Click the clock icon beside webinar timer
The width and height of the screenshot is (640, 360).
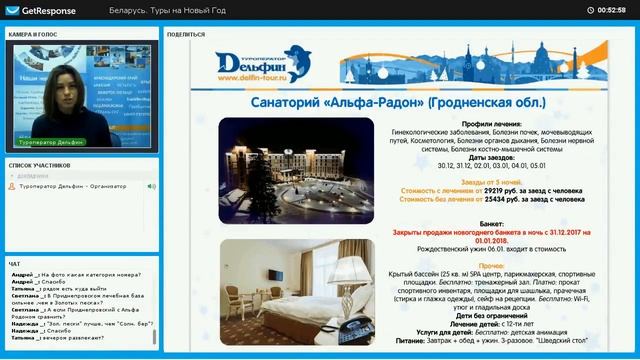[x=590, y=10]
